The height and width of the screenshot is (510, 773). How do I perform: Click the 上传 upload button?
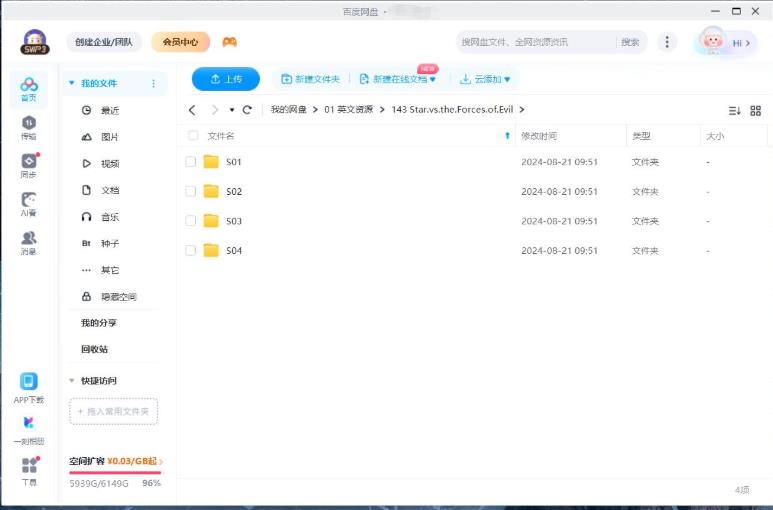click(x=226, y=79)
